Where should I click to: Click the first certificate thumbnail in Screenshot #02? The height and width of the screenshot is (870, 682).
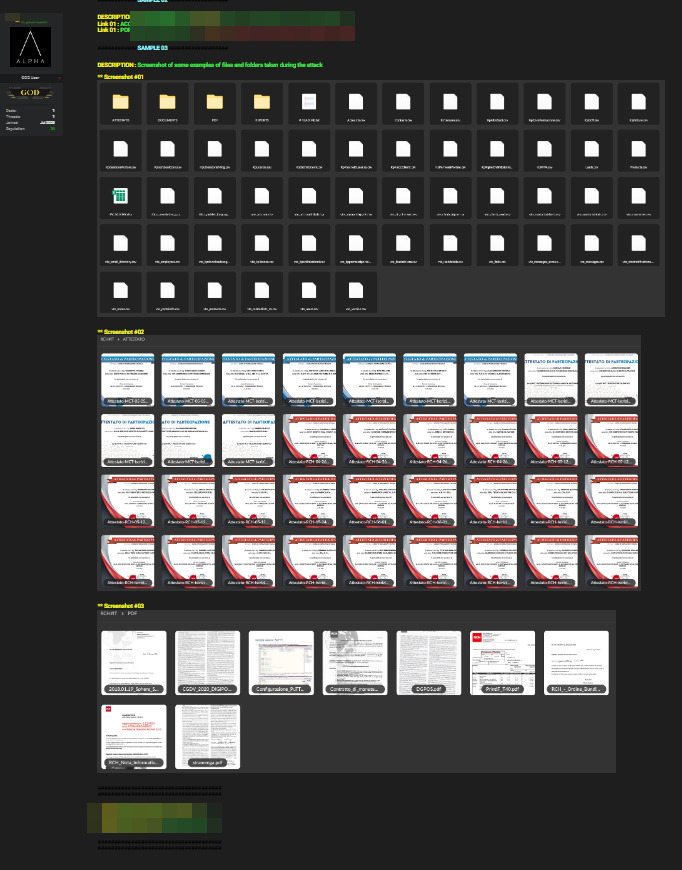coord(128,380)
